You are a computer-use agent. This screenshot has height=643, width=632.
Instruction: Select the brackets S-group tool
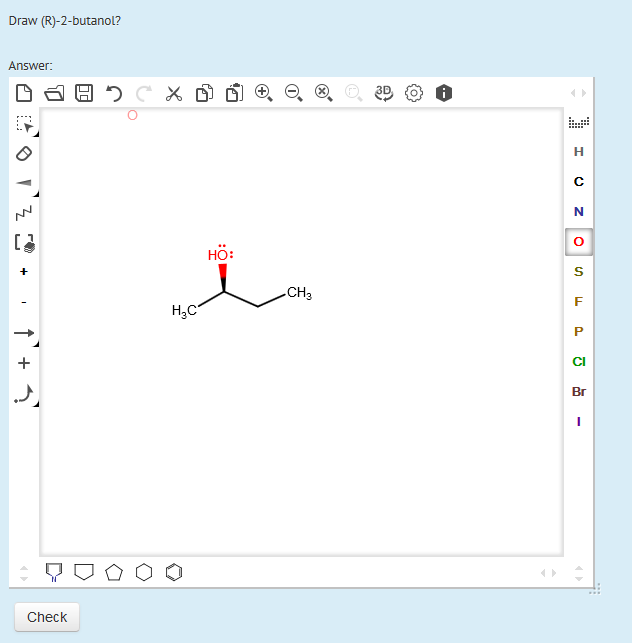click(x=25, y=243)
